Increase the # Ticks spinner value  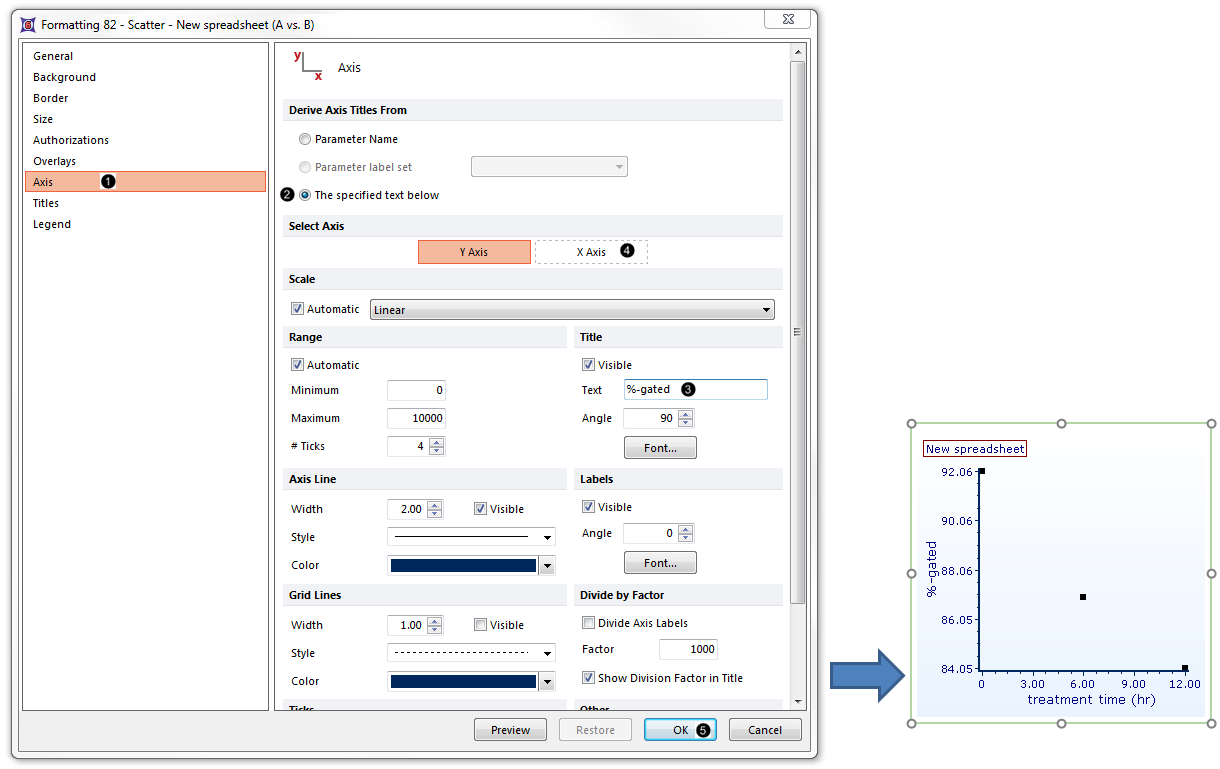point(435,442)
